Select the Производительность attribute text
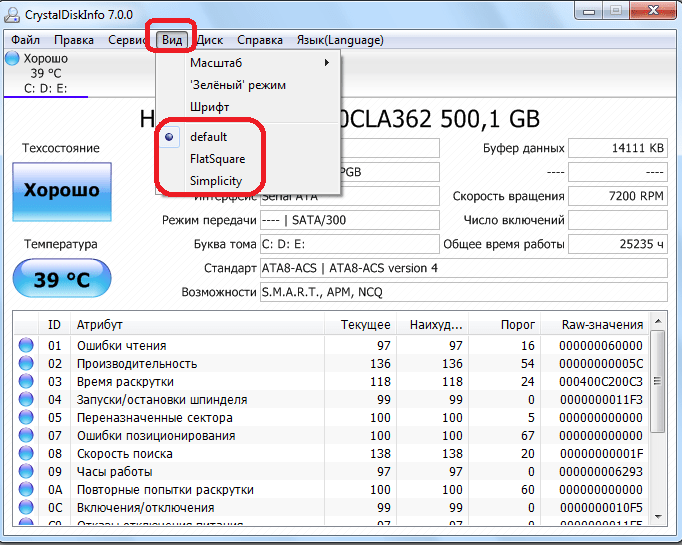Screen dimensions: 682x545 [x=137, y=364]
